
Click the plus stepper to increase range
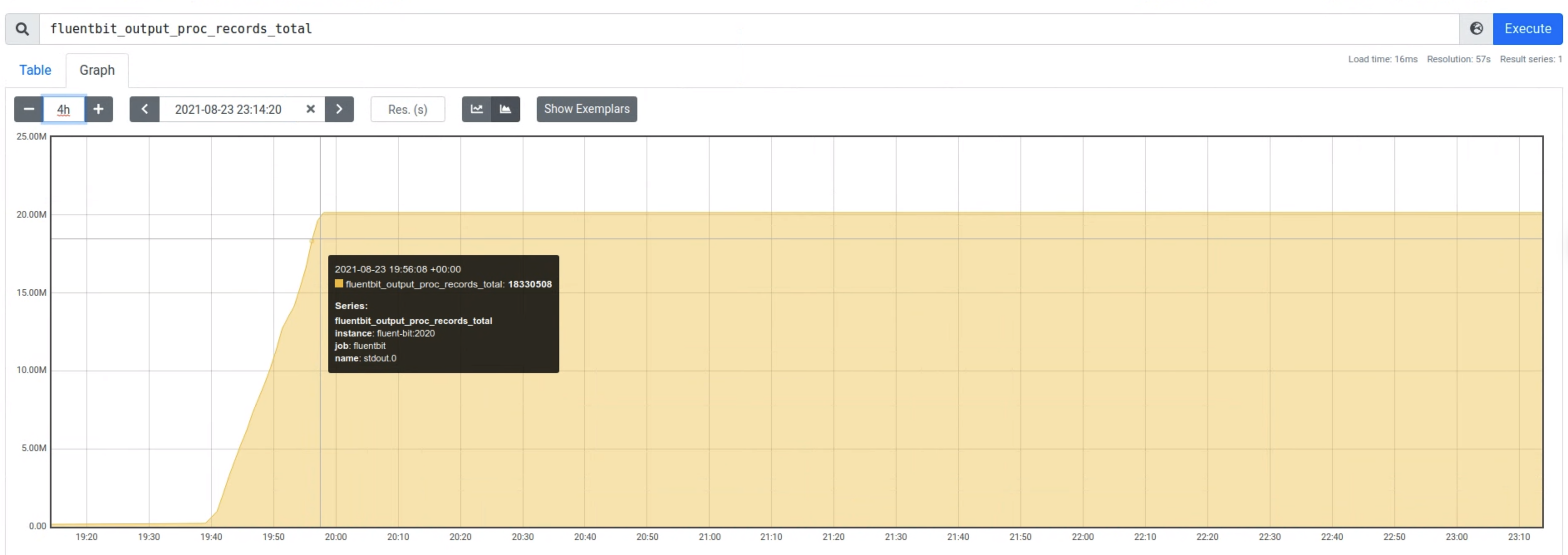coord(98,109)
